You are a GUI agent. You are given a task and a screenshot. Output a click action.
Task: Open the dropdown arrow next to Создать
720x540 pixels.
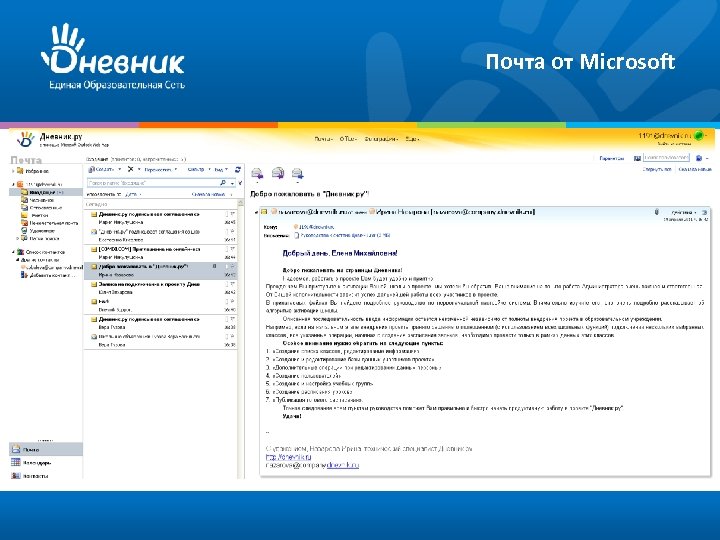coord(120,169)
